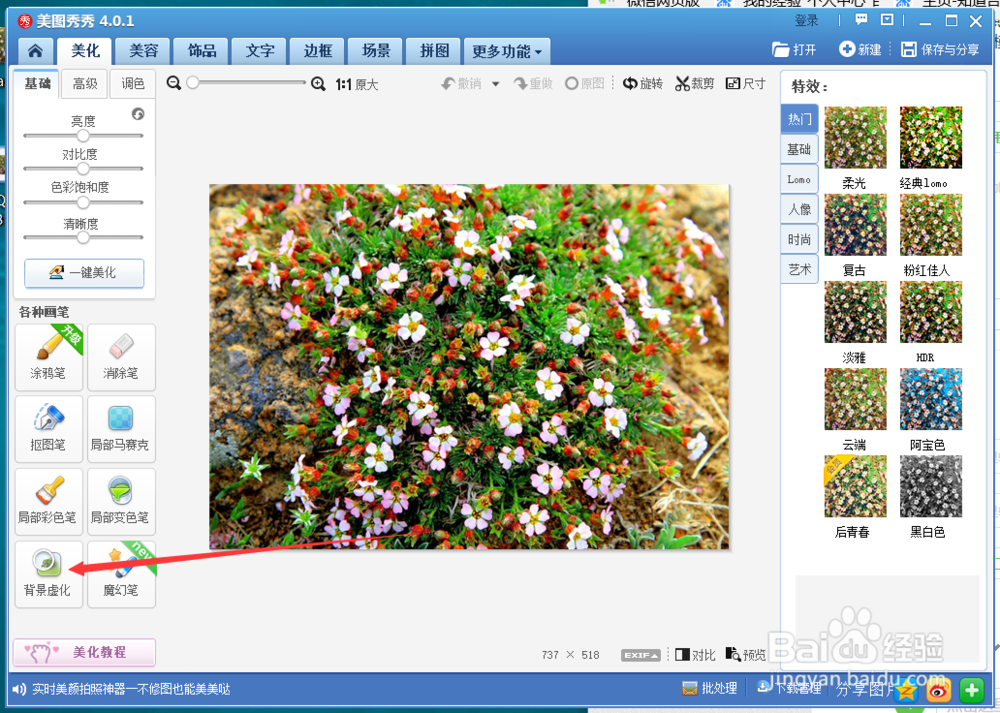The width and height of the screenshot is (1000, 713).
Task: Reset basic adjustments with the reset icon
Action: pos(138,114)
